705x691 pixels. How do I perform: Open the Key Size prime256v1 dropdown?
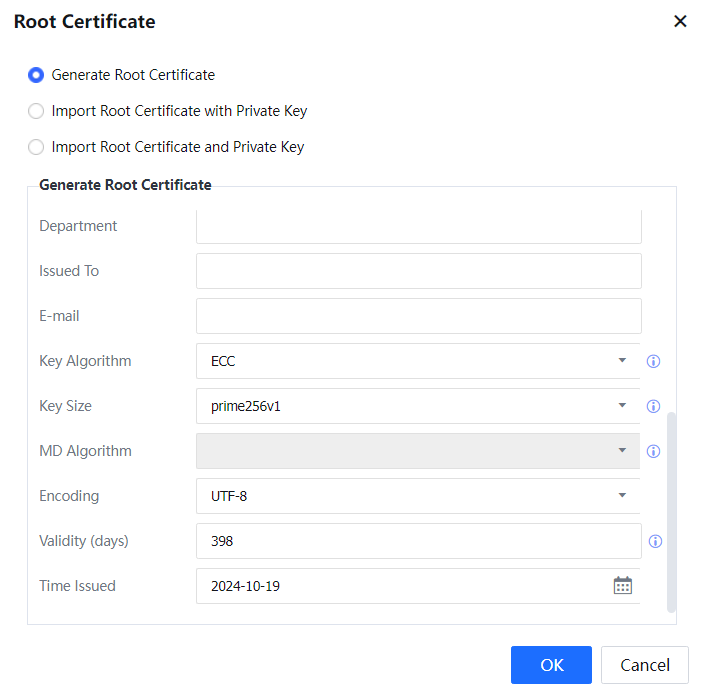coord(418,406)
